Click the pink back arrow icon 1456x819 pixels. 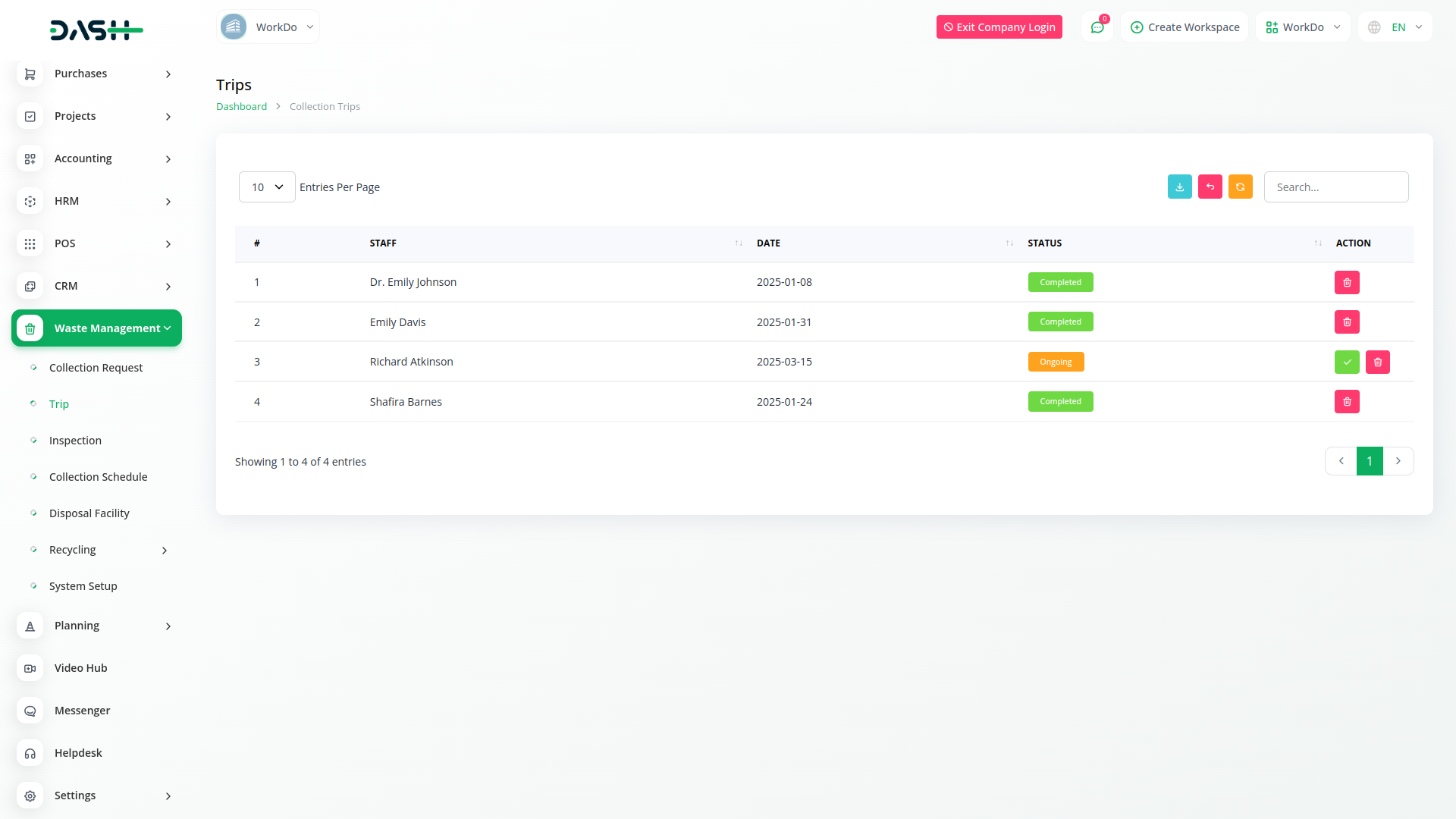1210,187
